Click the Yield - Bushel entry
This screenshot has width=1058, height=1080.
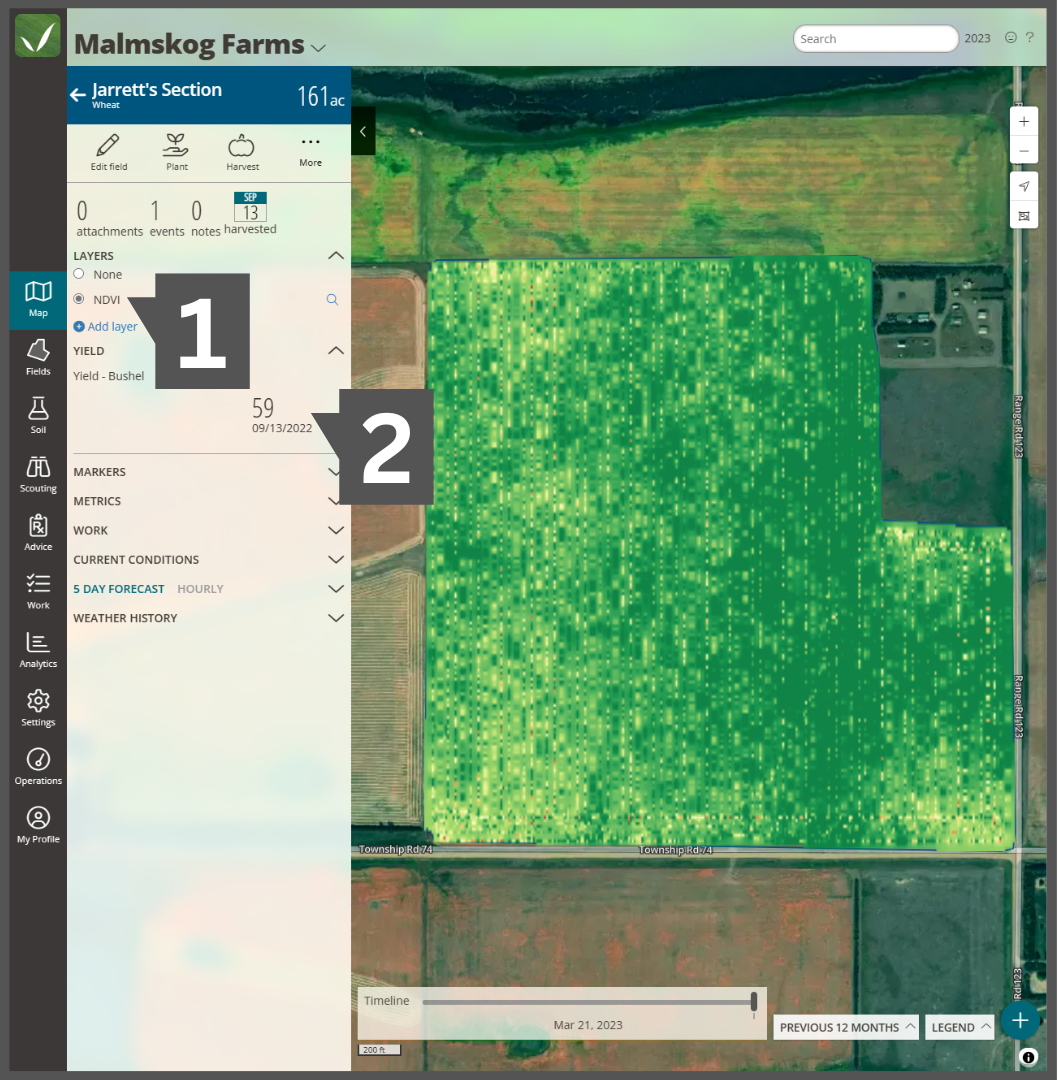click(x=109, y=376)
